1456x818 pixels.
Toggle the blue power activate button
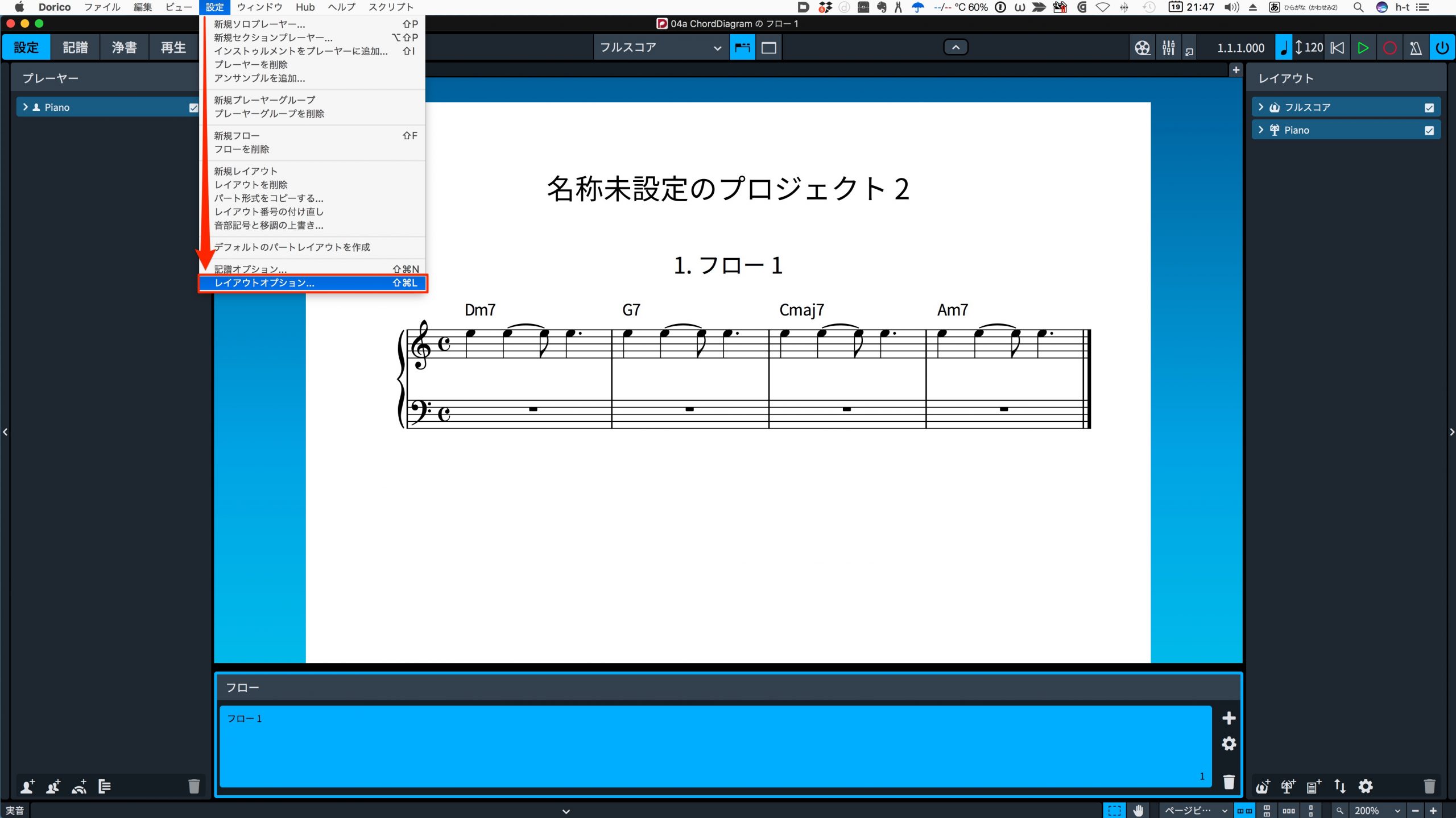[1442, 48]
